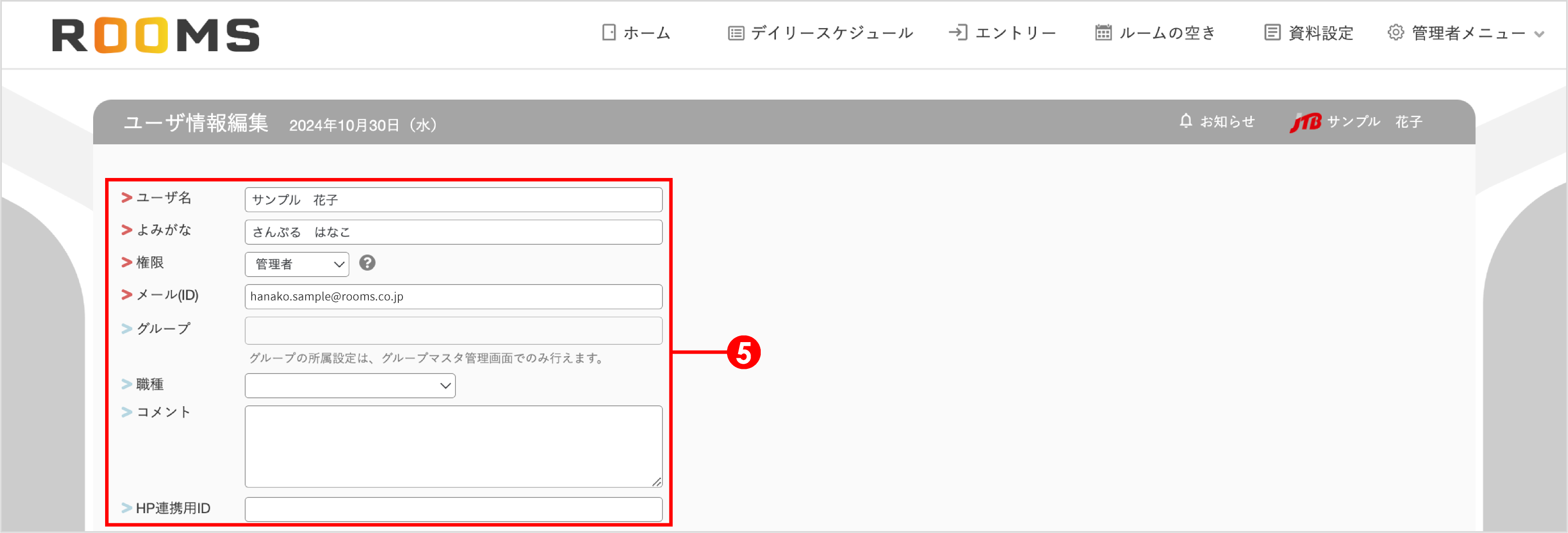Open the 権限 dropdown showing 管理者

(x=296, y=263)
